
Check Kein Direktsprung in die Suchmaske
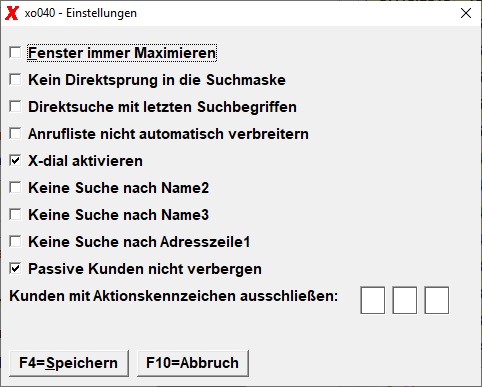(15, 80)
